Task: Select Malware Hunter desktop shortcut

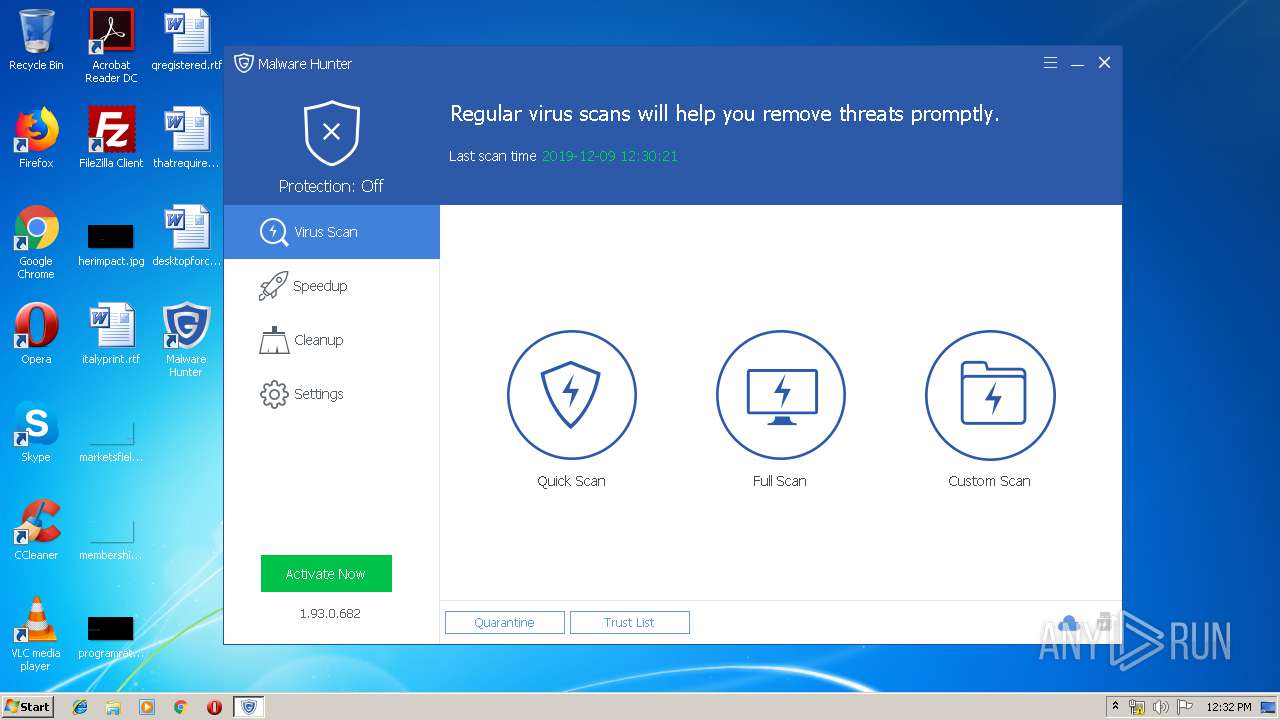Action: (186, 340)
